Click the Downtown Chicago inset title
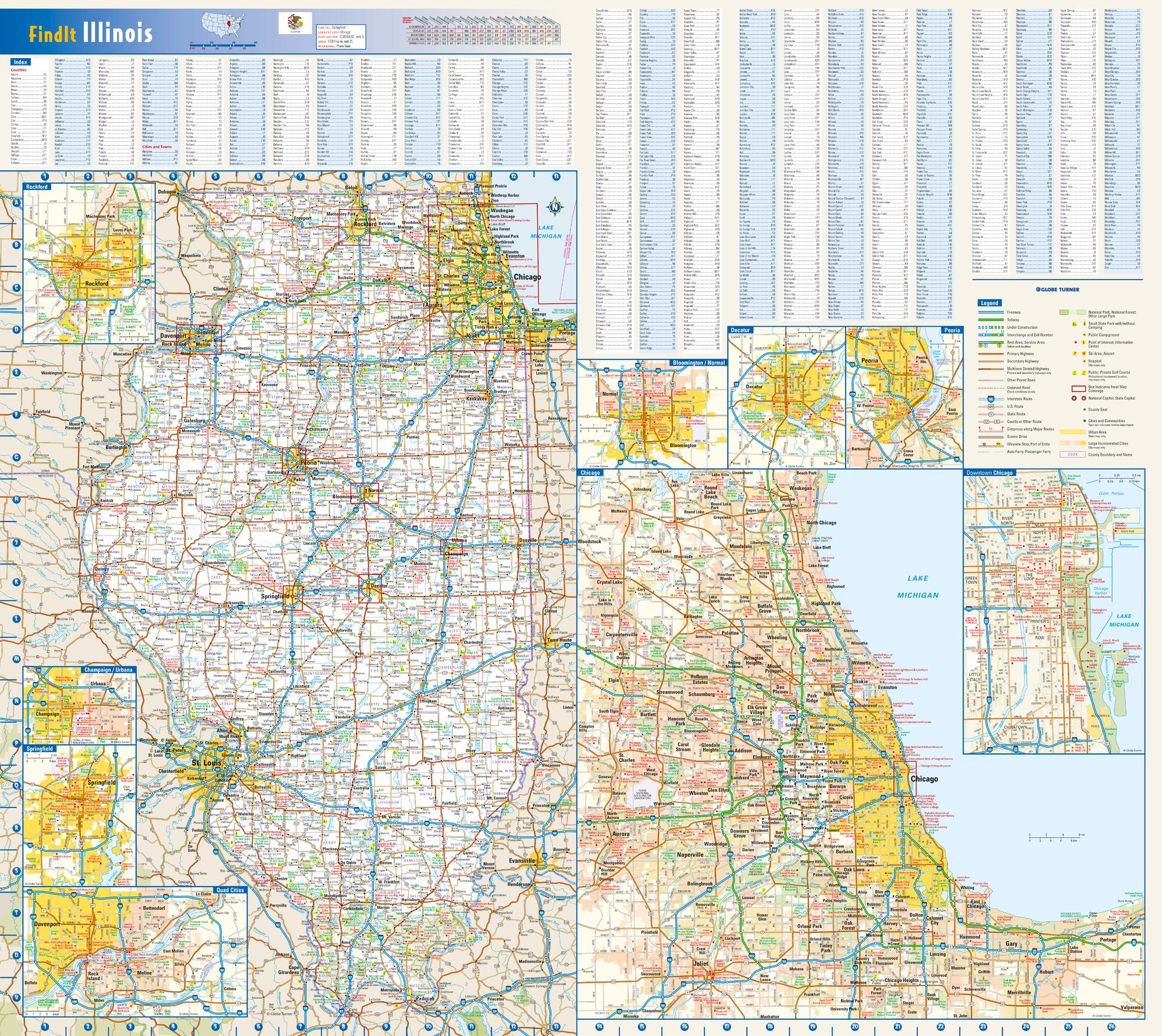Screen dimensions: 1162x1036 pyautogui.click(x=989, y=473)
